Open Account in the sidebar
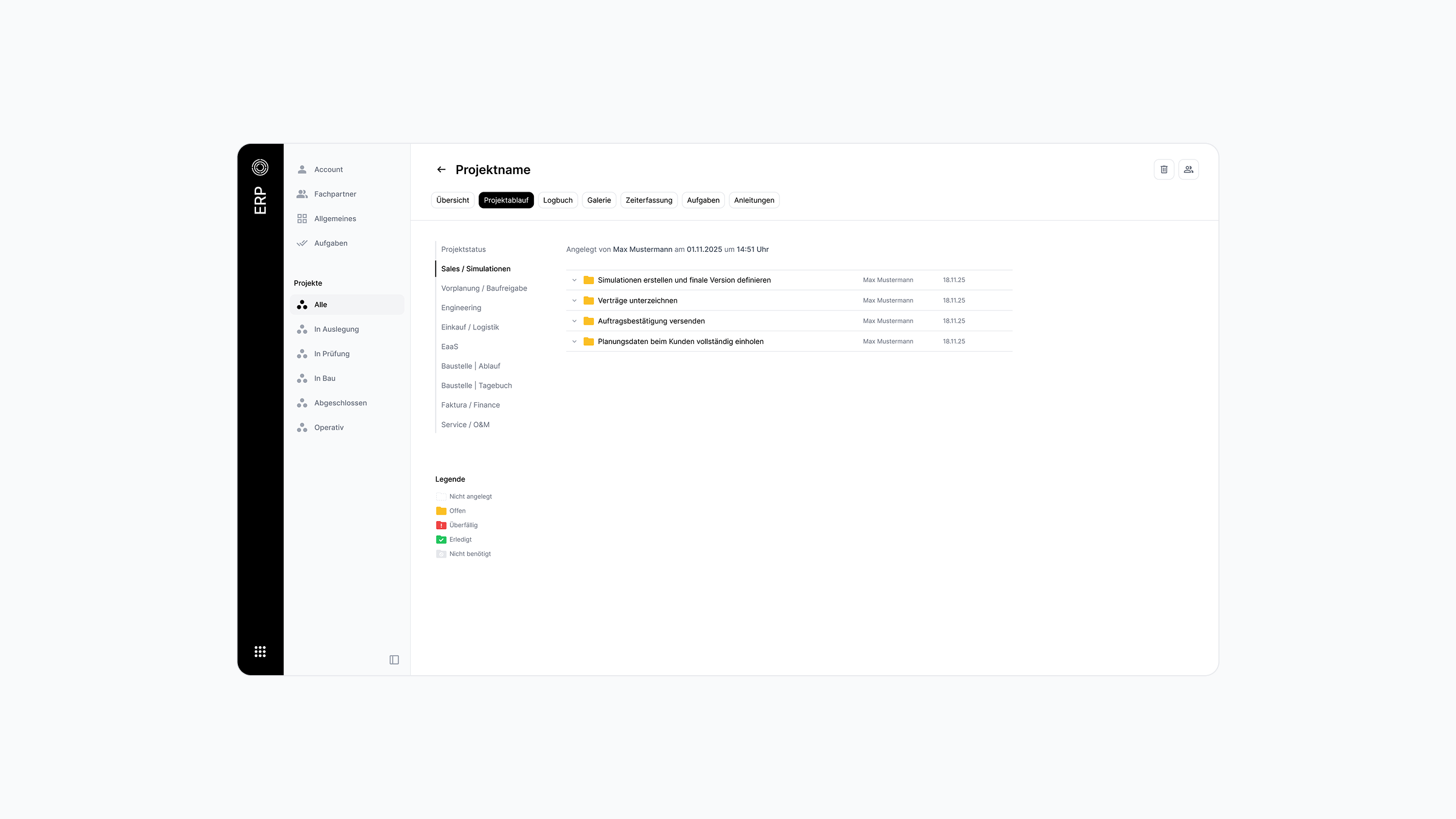This screenshot has width=1456, height=819. pos(328,170)
